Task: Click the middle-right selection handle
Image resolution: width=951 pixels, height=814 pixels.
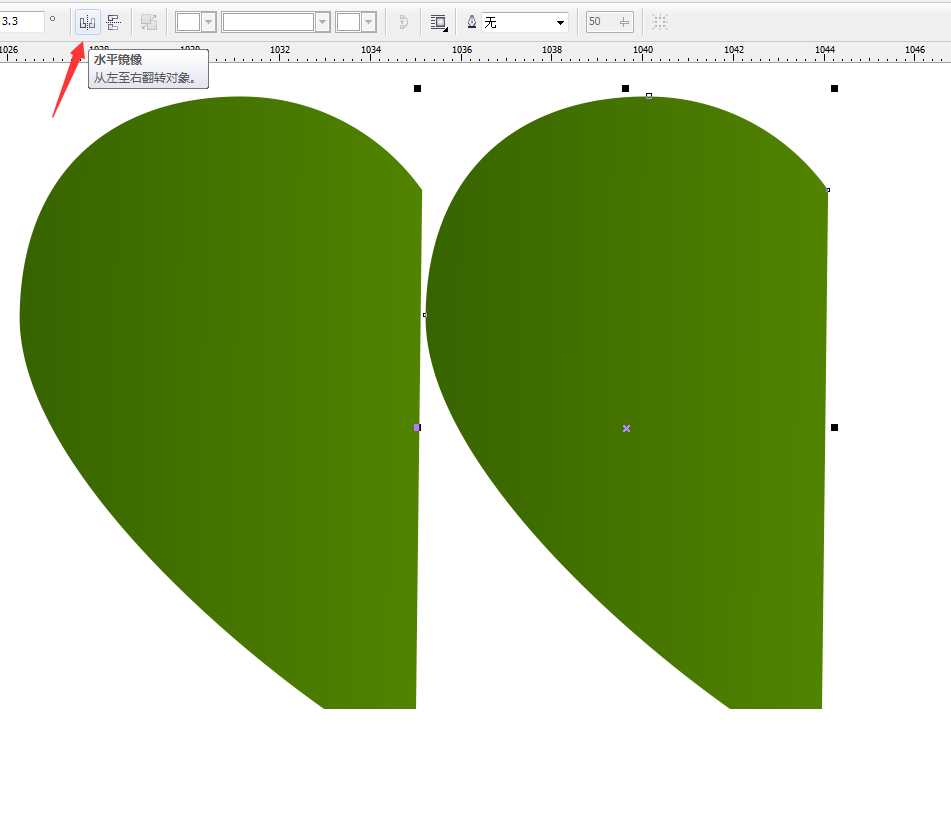Action: (834, 428)
